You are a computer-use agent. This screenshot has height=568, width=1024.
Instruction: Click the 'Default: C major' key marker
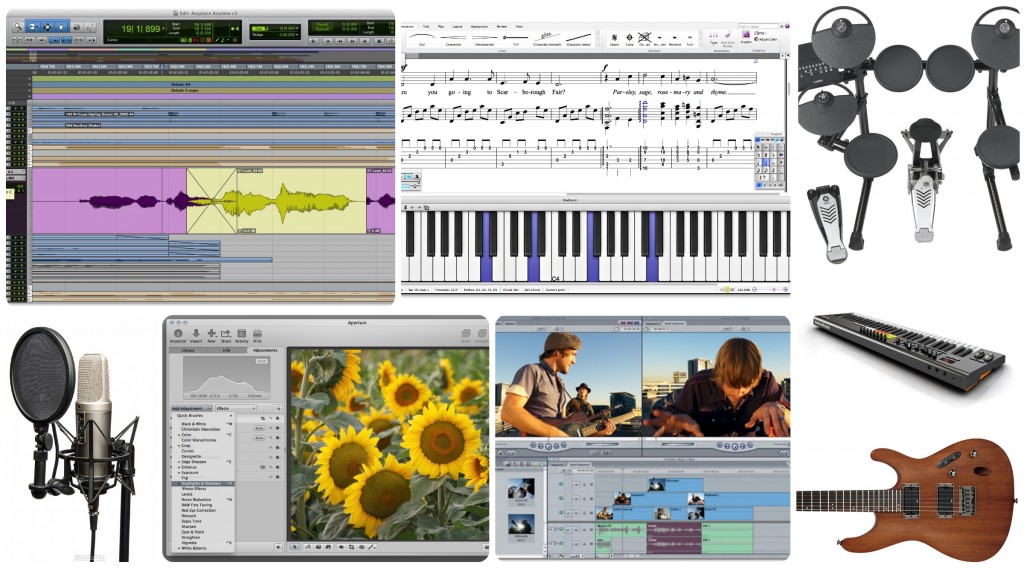184,91
